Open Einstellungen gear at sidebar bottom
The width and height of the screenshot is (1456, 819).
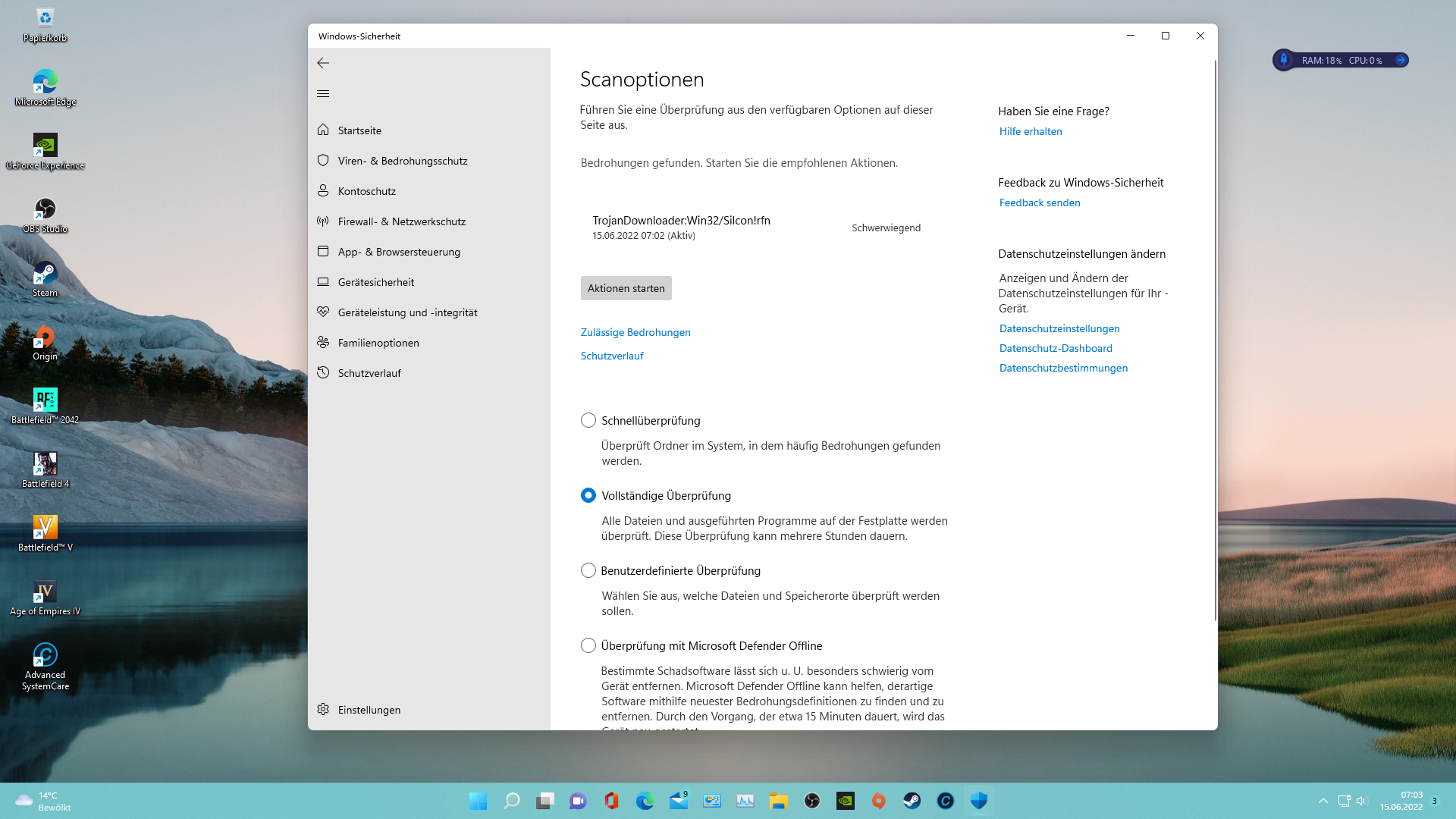pos(323,709)
